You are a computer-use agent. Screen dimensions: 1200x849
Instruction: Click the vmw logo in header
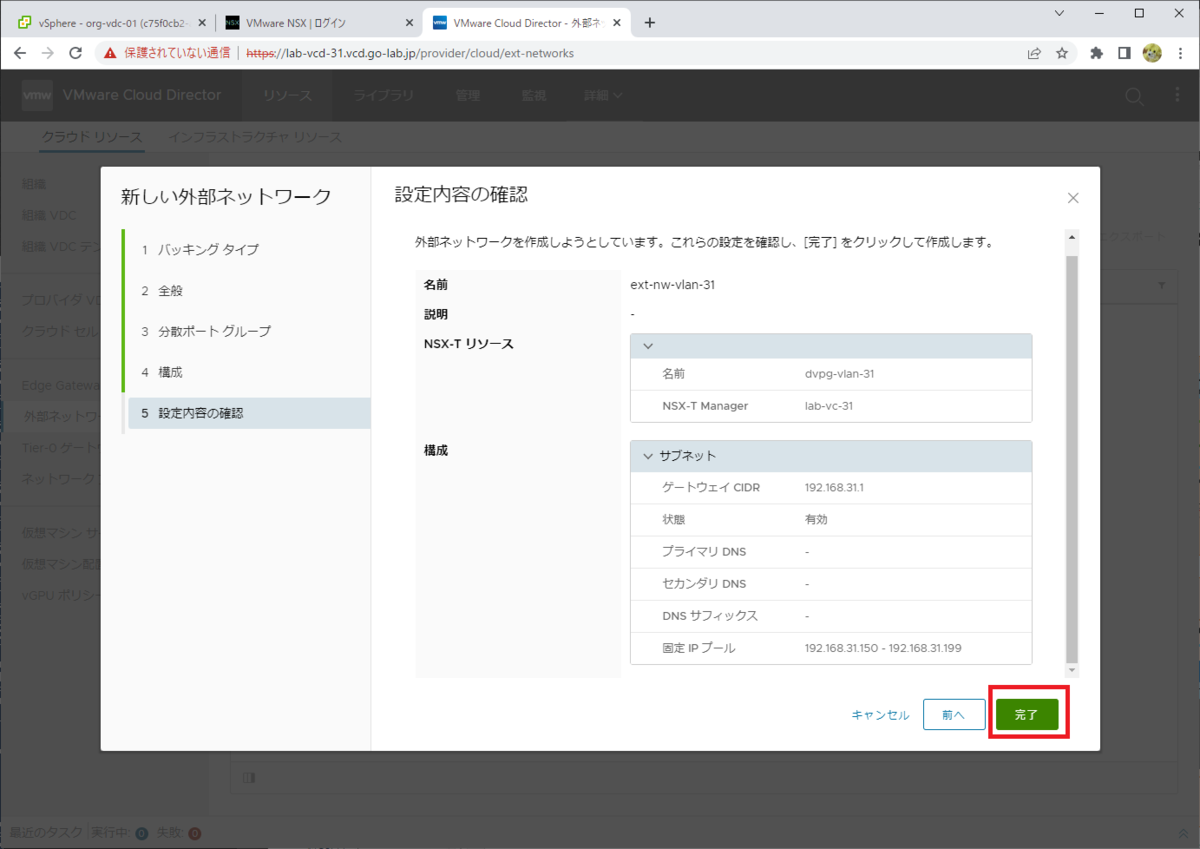[37, 95]
